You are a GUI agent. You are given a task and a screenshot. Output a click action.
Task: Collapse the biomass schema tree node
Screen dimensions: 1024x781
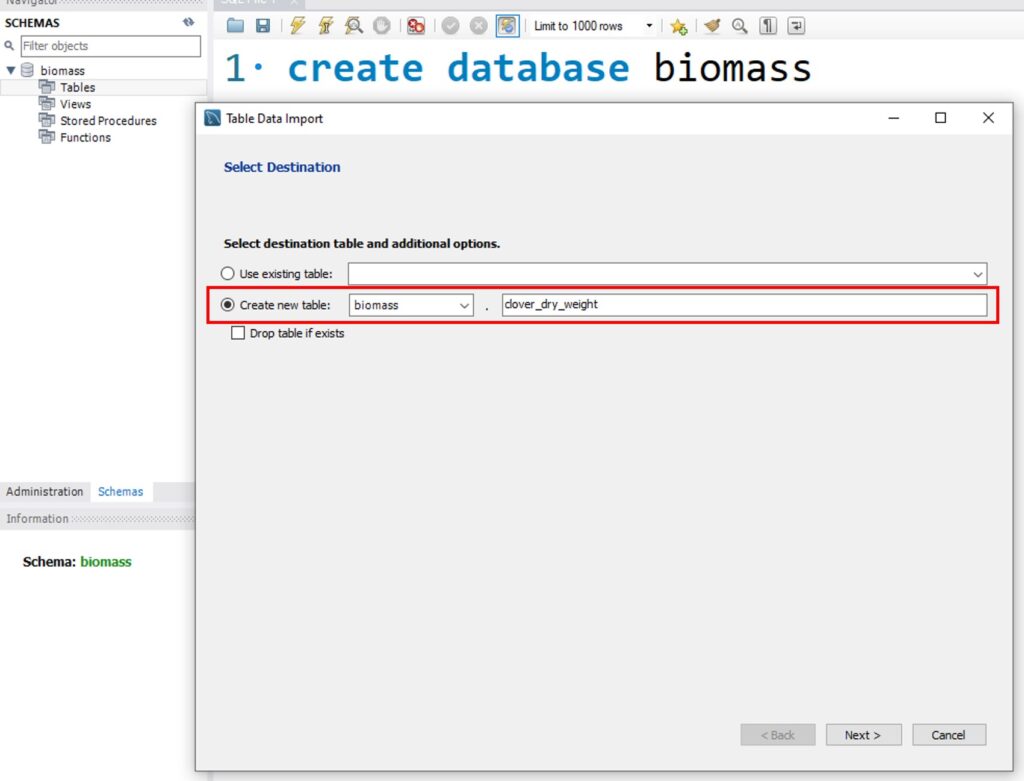coord(11,71)
